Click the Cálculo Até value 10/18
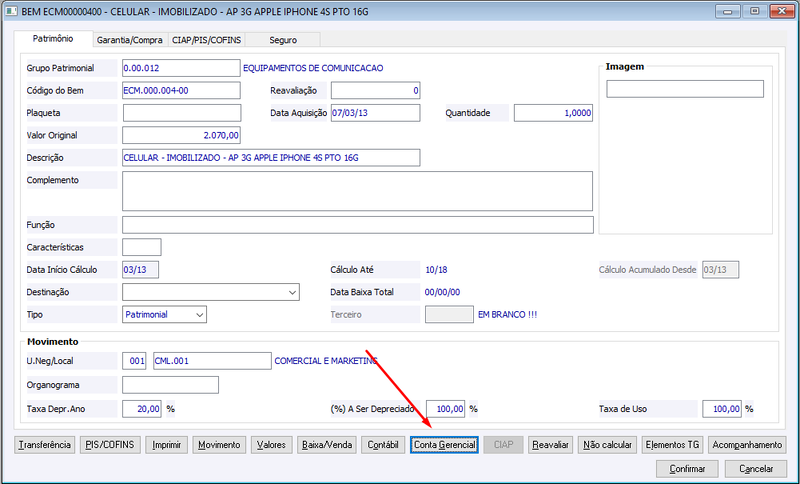This screenshot has width=800, height=484. point(436,270)
